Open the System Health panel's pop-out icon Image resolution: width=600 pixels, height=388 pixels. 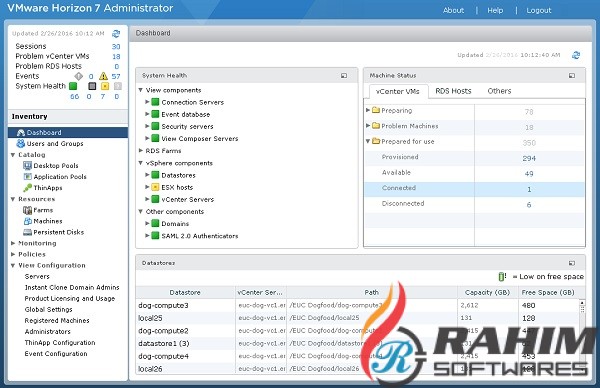(344, 76)
